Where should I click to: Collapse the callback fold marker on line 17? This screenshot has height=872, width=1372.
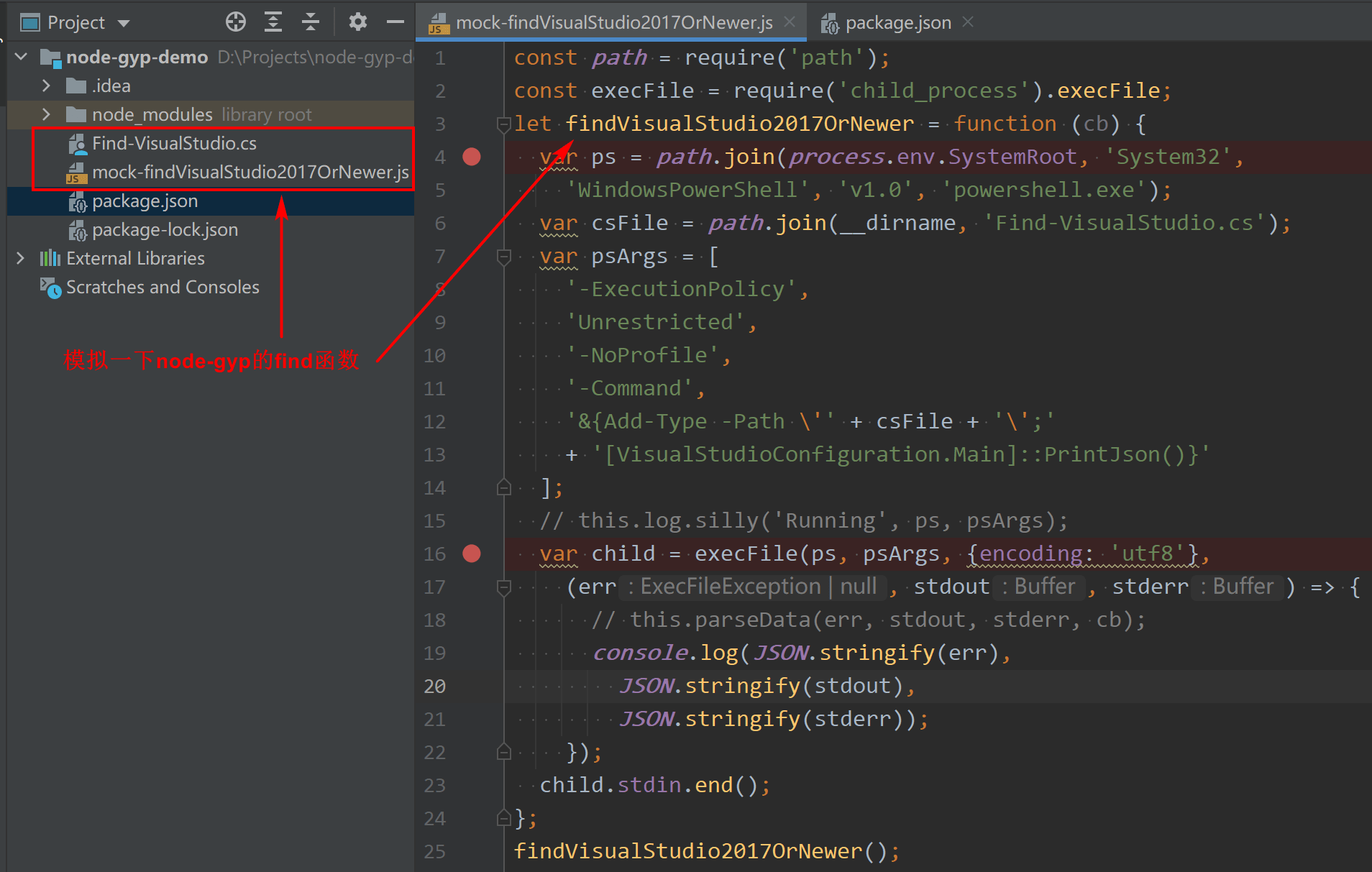coord(503,587)
